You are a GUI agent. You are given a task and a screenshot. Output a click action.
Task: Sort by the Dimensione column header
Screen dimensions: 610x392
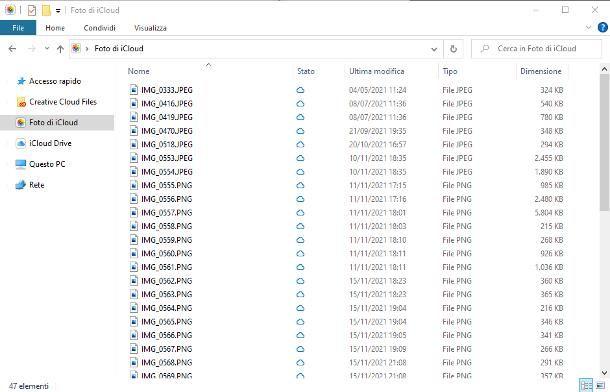[541, 71]
